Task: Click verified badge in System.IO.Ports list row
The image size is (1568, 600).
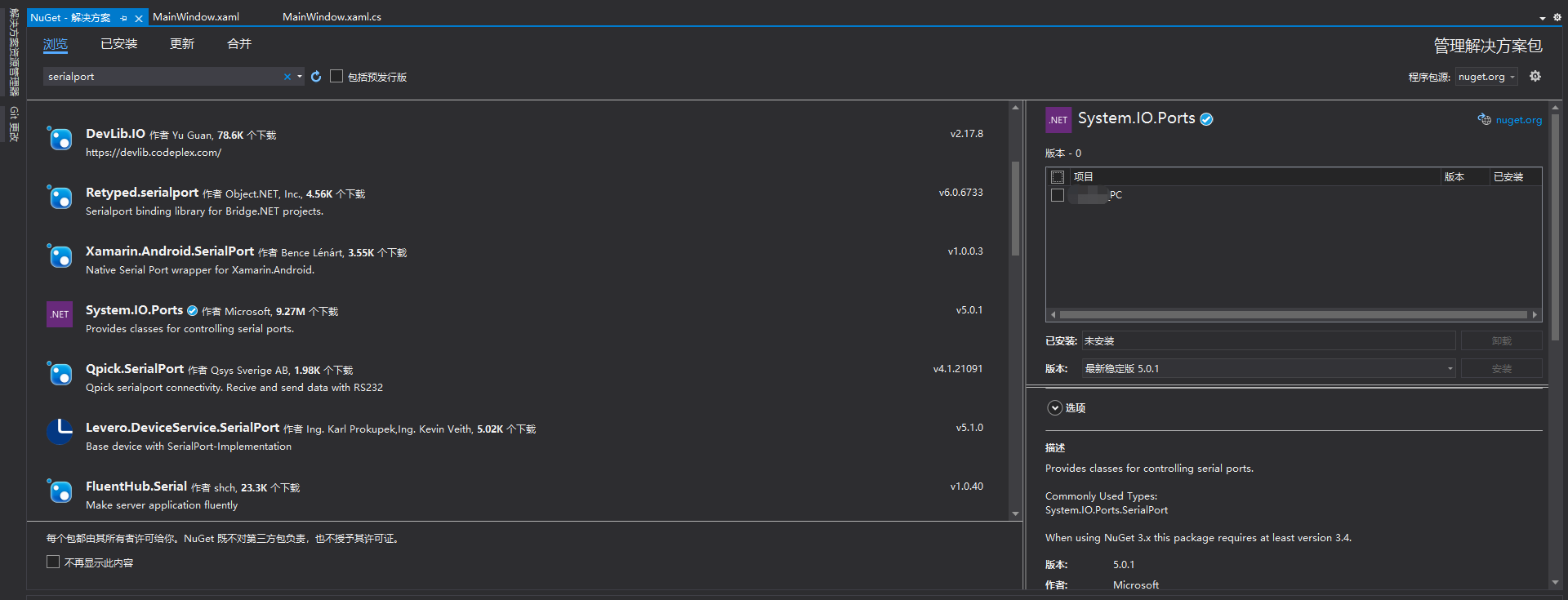Action: click(x=193, y=310)
